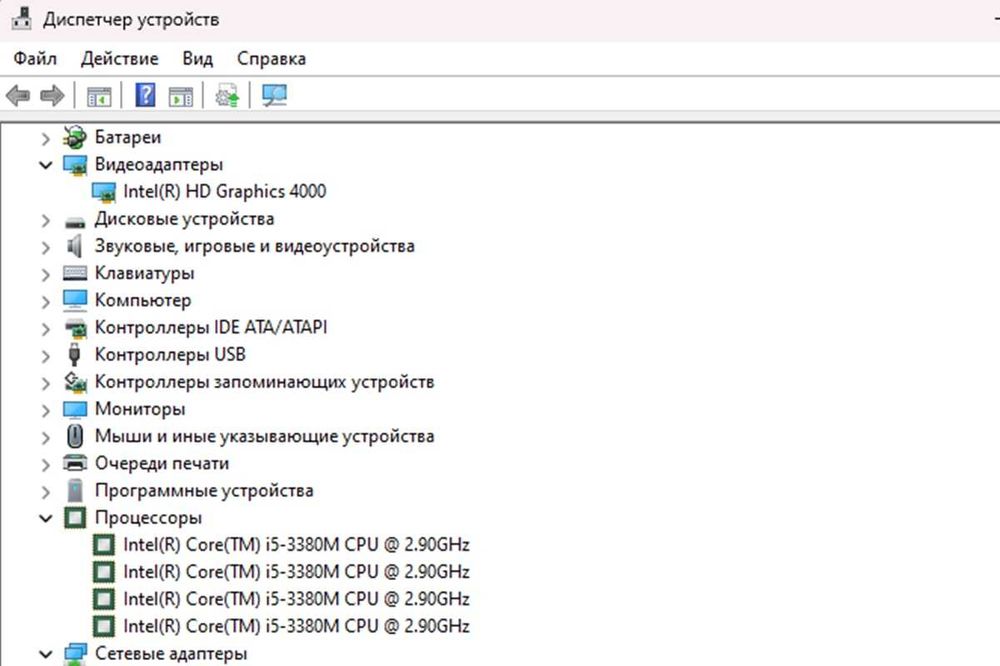
Task: Select the Батареи category label
Action: point(128,137)
